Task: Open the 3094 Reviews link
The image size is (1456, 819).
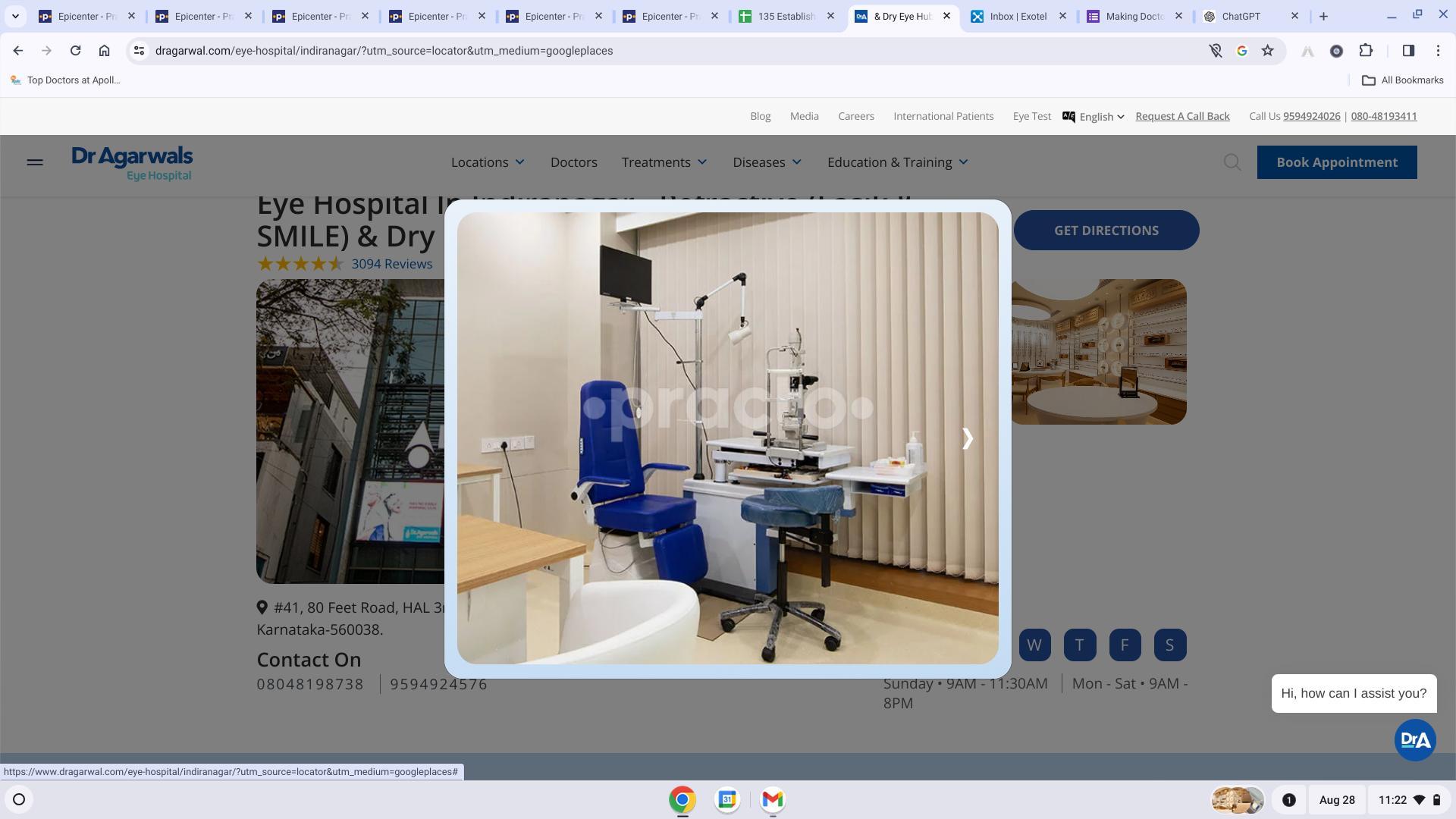Action: (x=392, y=264)
